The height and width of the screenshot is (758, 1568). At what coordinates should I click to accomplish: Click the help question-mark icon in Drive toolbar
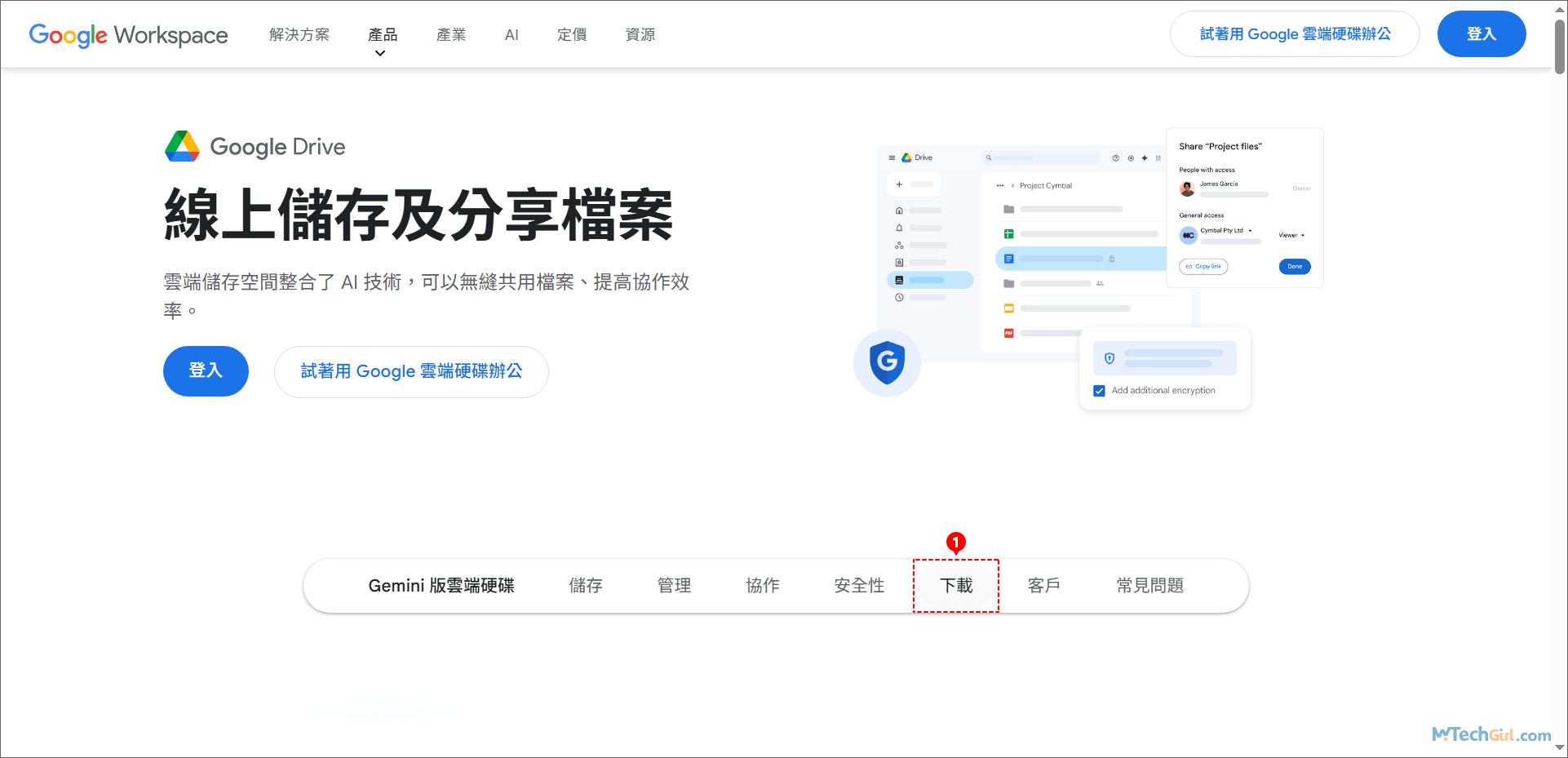click(1115, 158)
